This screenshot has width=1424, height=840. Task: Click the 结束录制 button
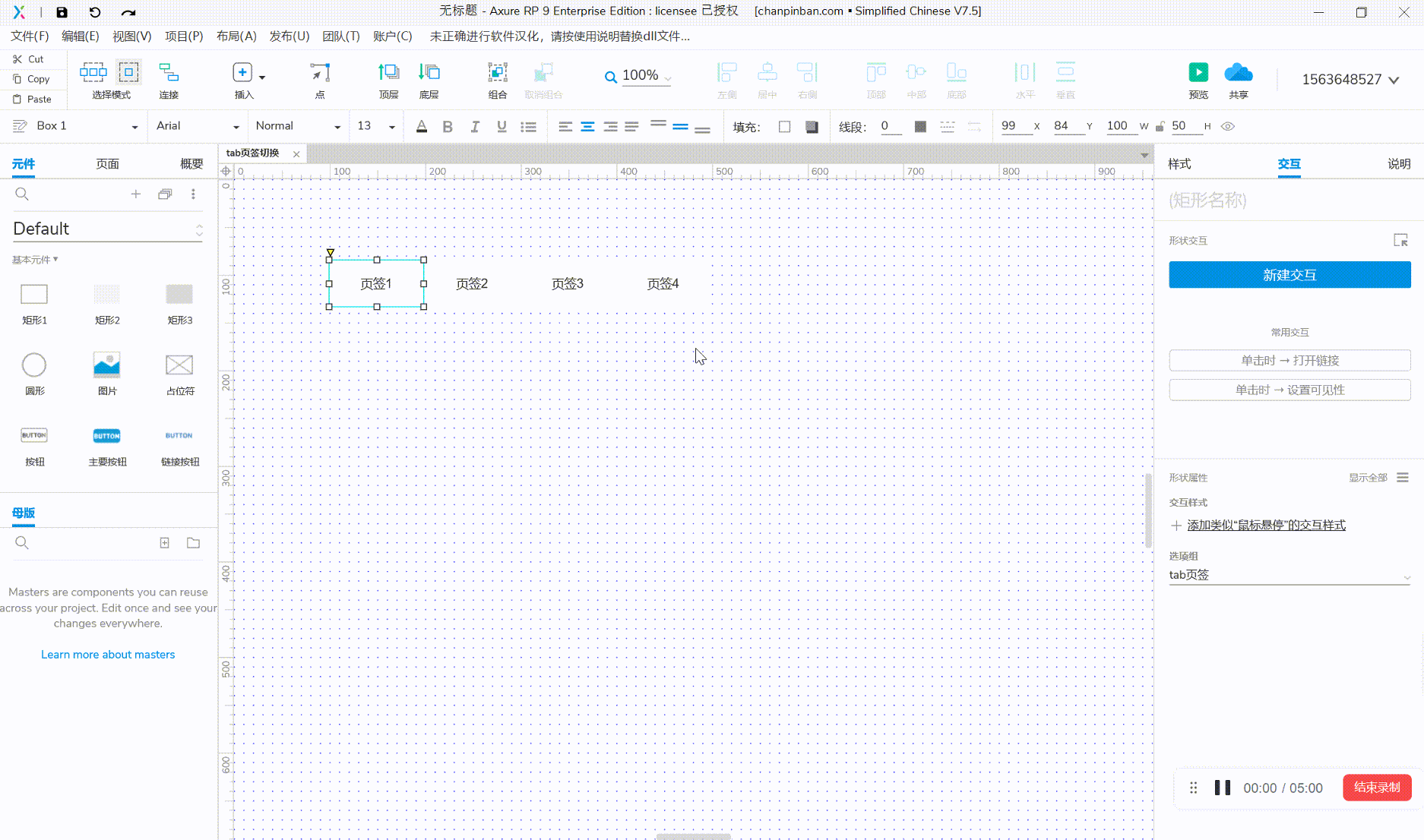[x=1377, y=788]
